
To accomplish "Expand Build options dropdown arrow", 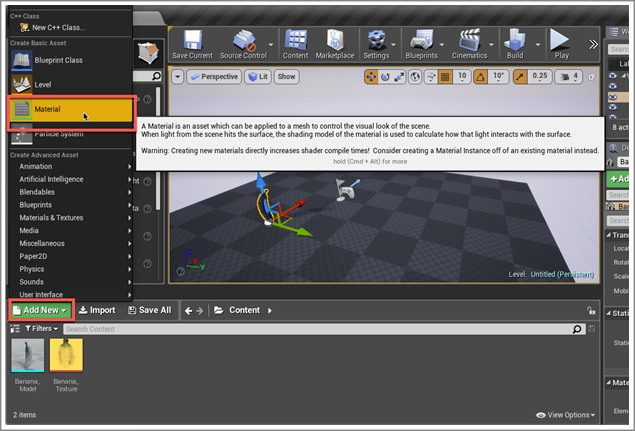I will pyautogui.click(x=538, y=45).
